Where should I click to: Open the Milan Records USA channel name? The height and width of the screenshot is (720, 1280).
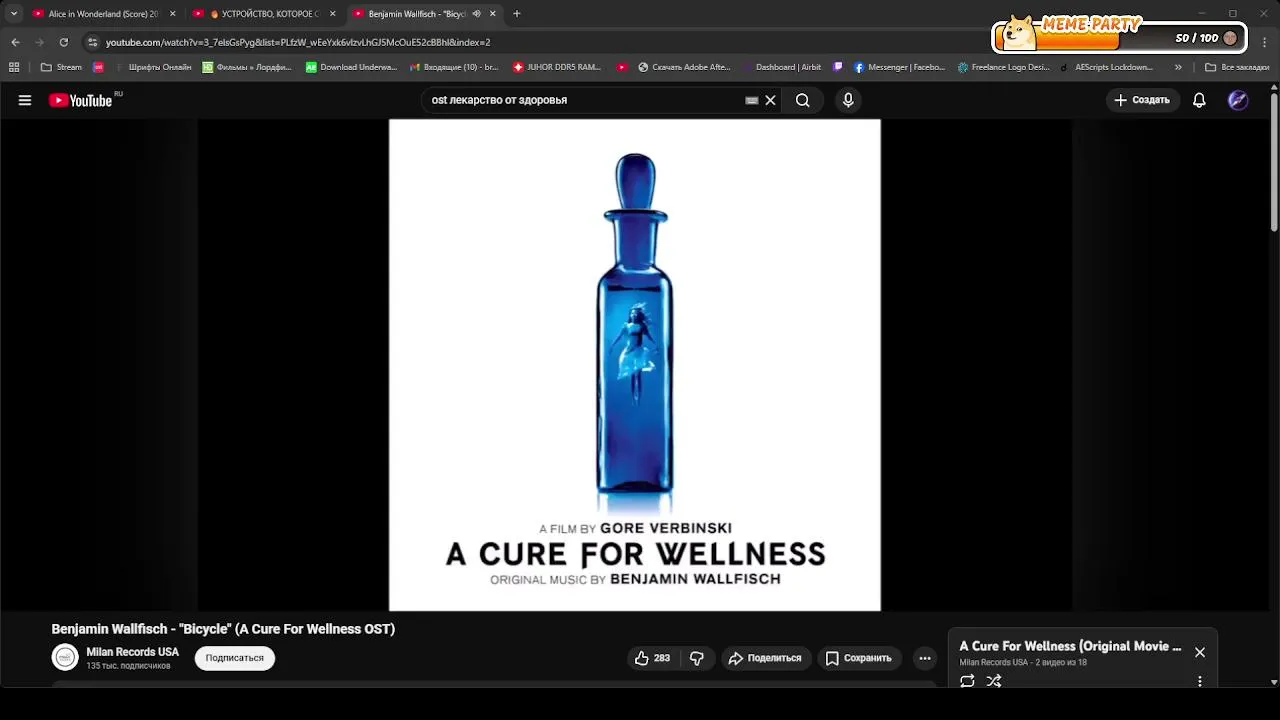132,652
